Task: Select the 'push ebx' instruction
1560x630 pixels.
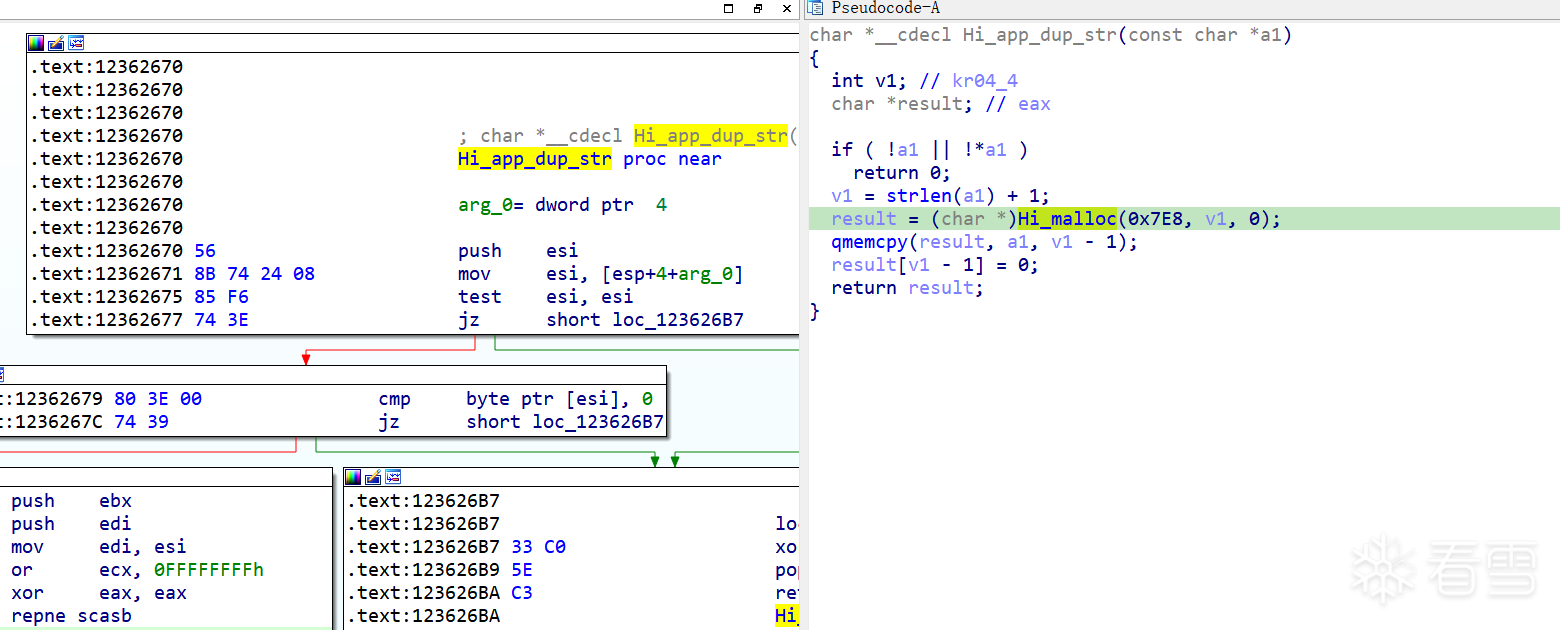Action: (x=71, y=501)
